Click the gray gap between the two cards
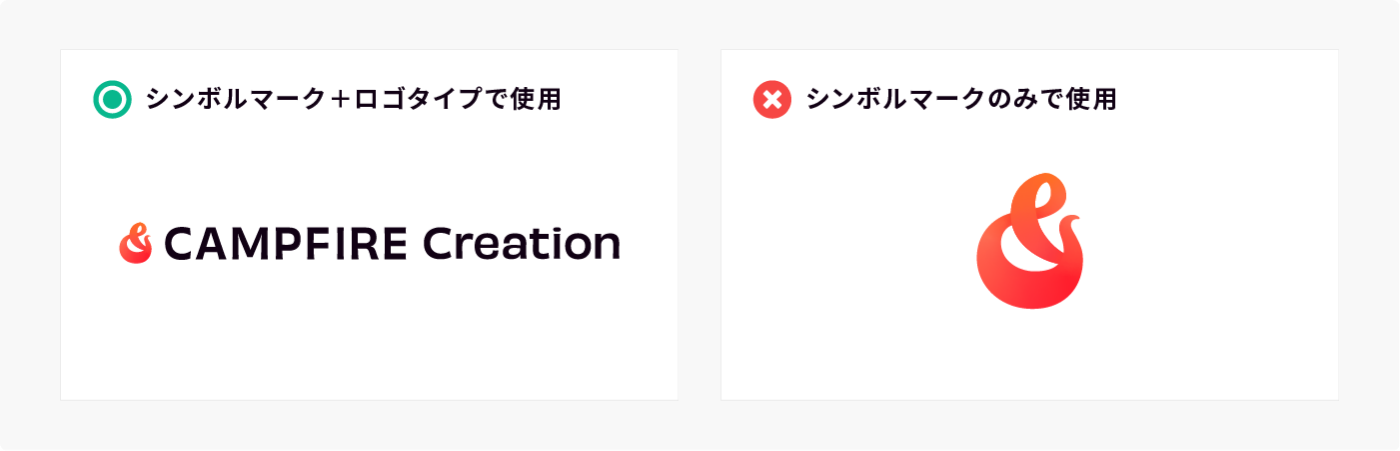This screenshot has height=451, width=1400. (699, 225)
